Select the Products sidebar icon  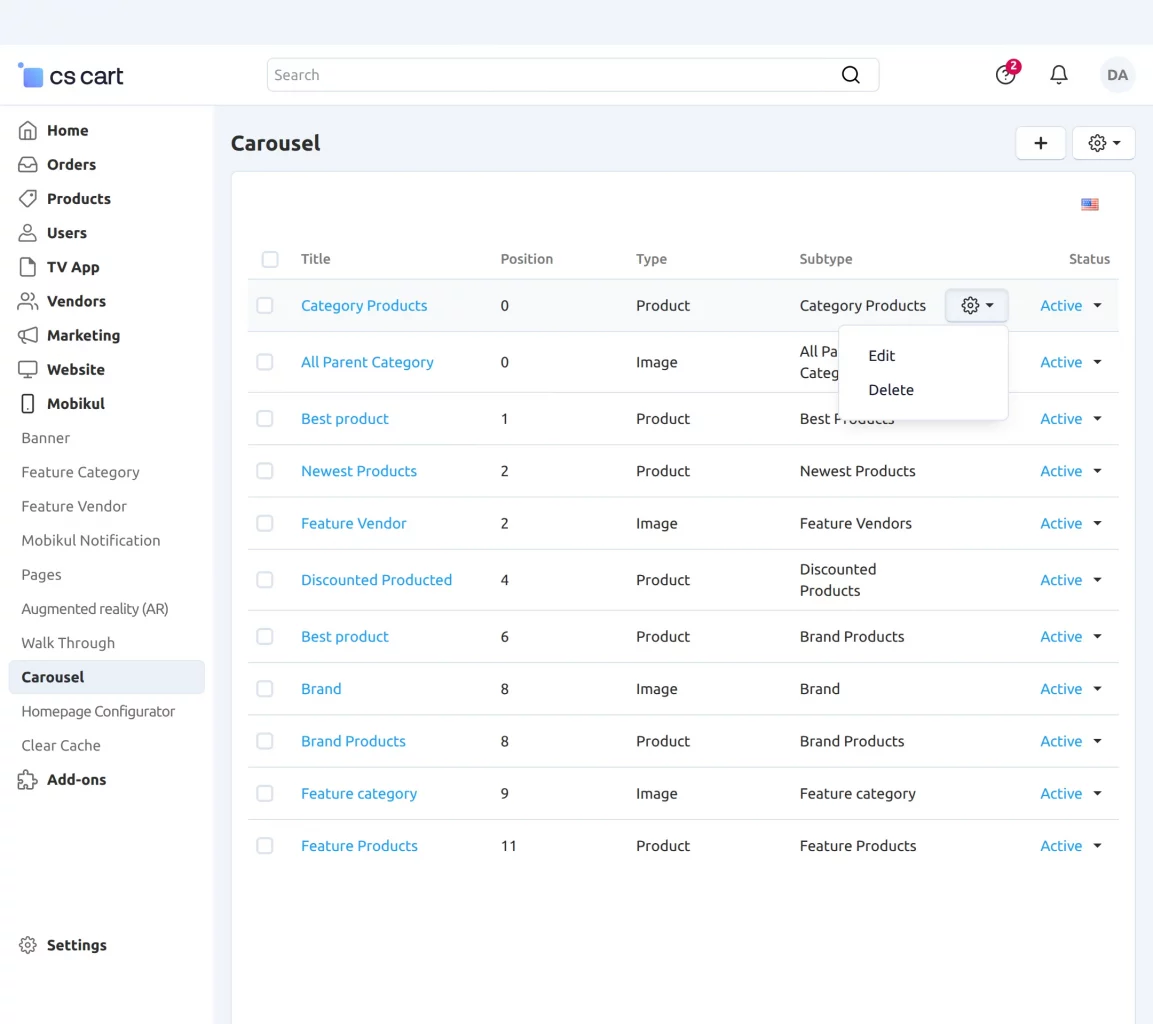click(27, 198)
